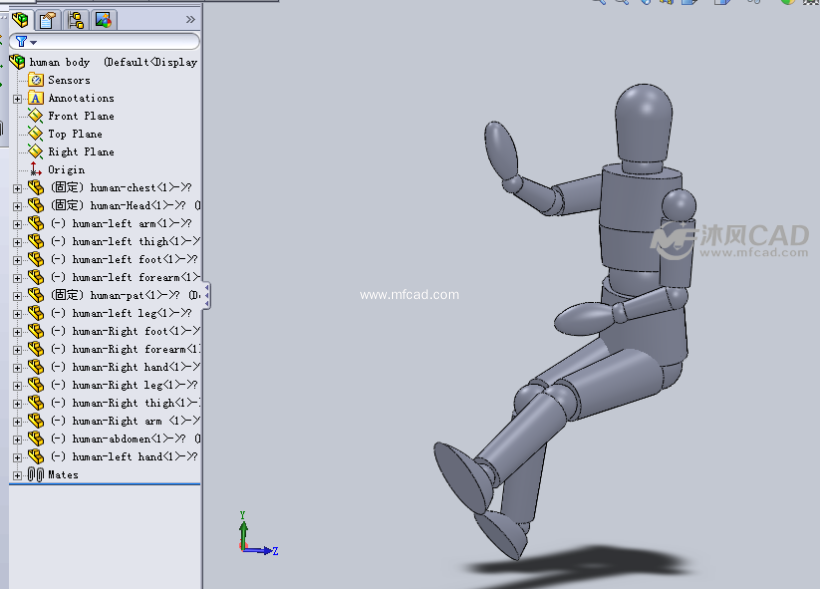Select the human body assembly icon
Screen dimensions: 820x589
[x=17, y=62]
